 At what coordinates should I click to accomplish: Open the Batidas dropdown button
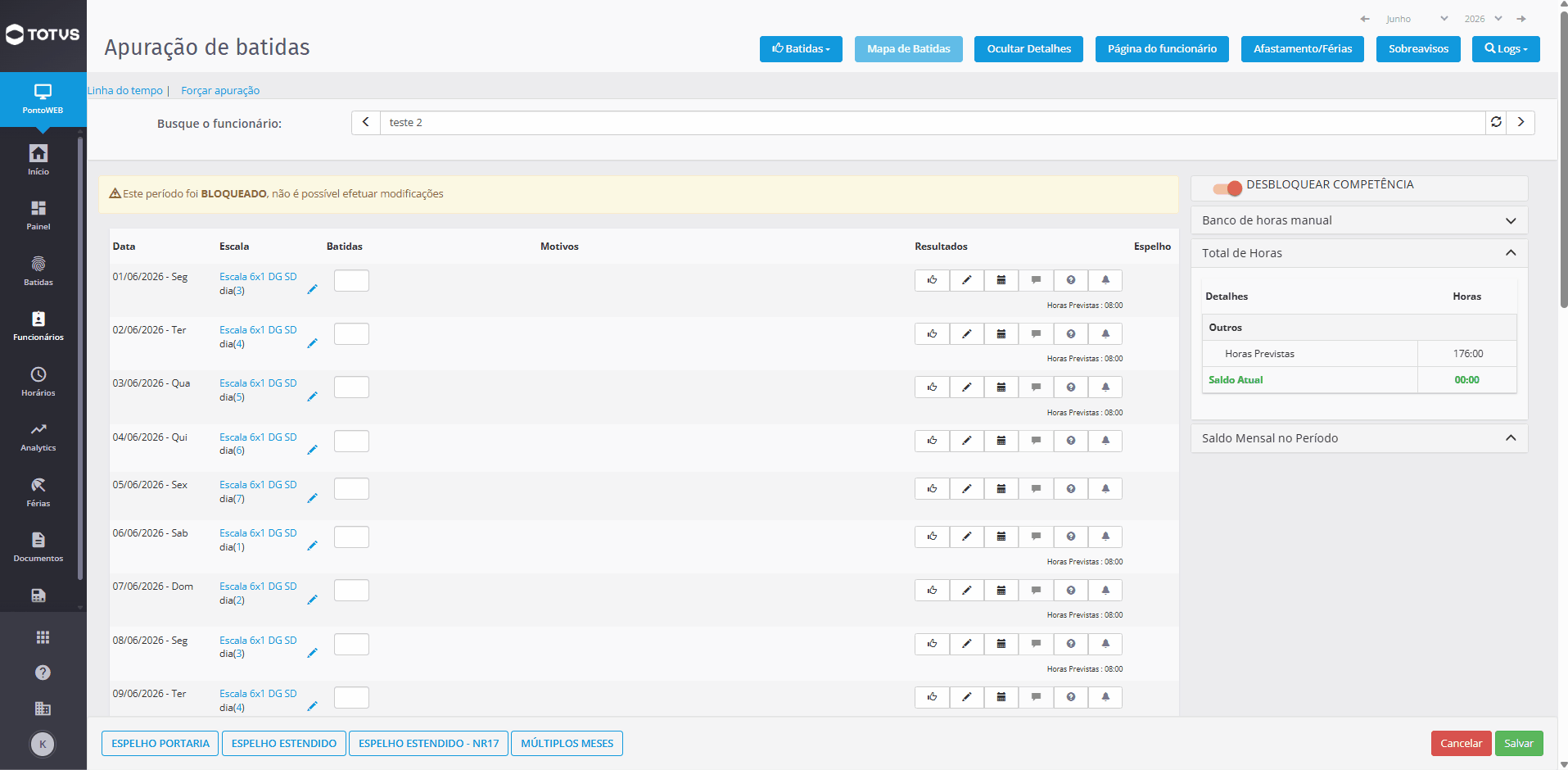(x=801, y=49)
